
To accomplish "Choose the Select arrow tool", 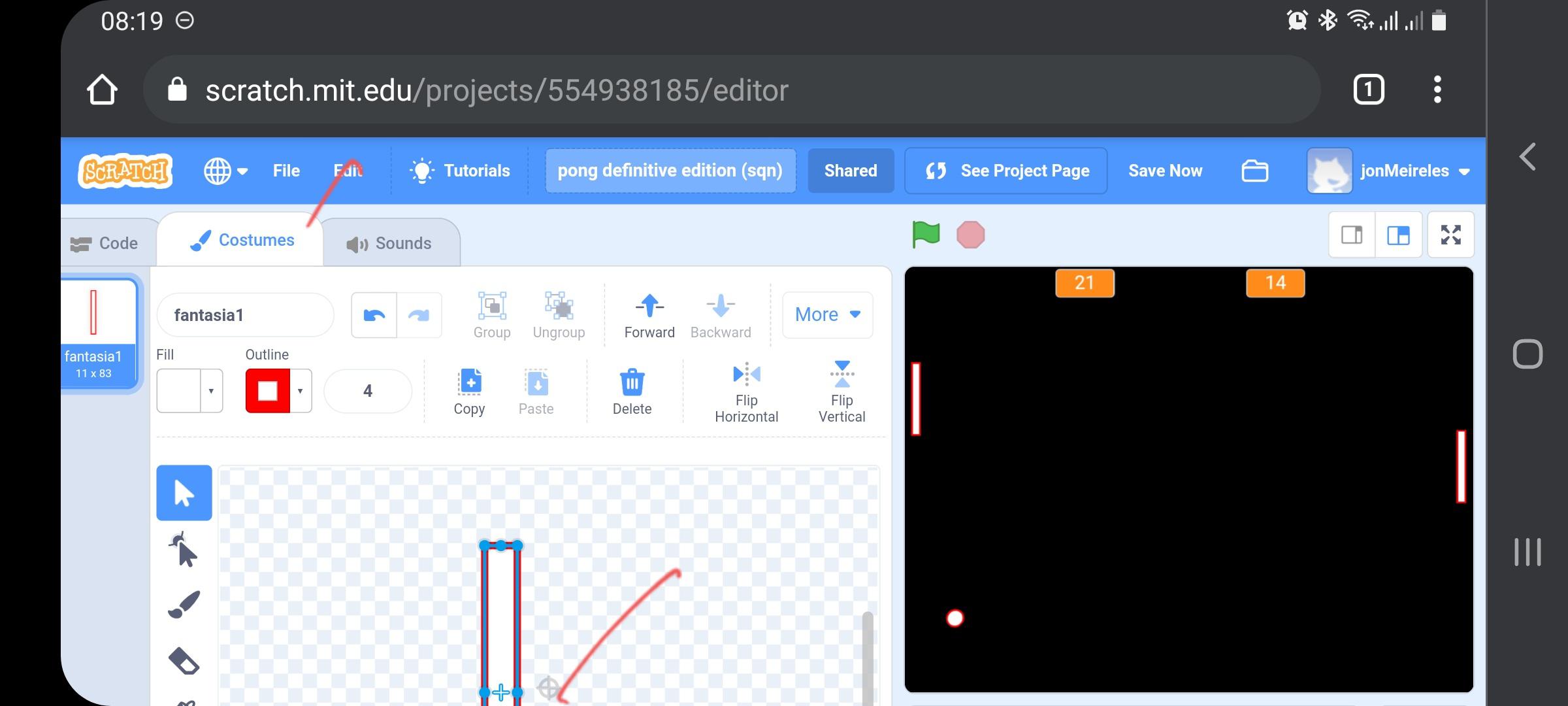I will tap(184, 493).
